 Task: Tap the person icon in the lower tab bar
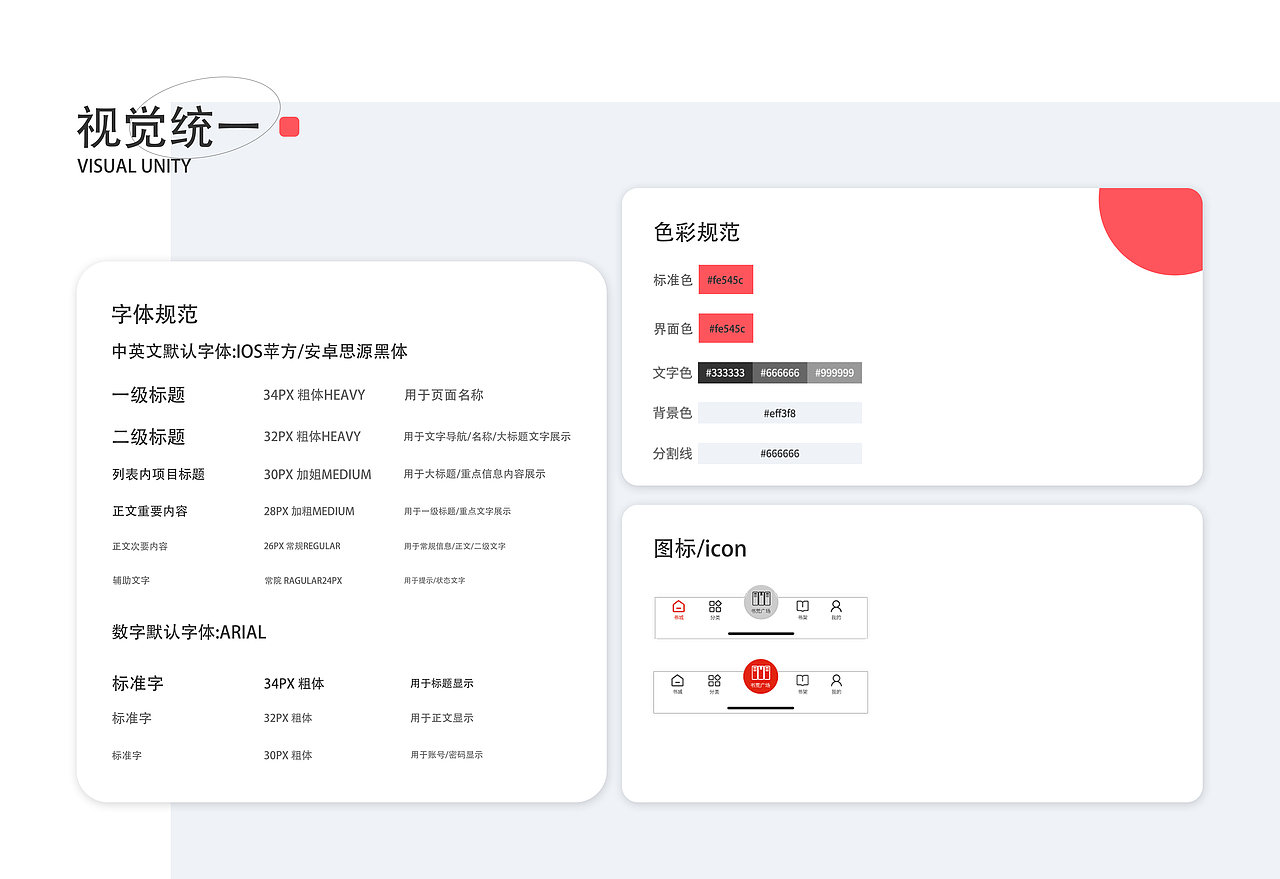click(x=836, y=679)
